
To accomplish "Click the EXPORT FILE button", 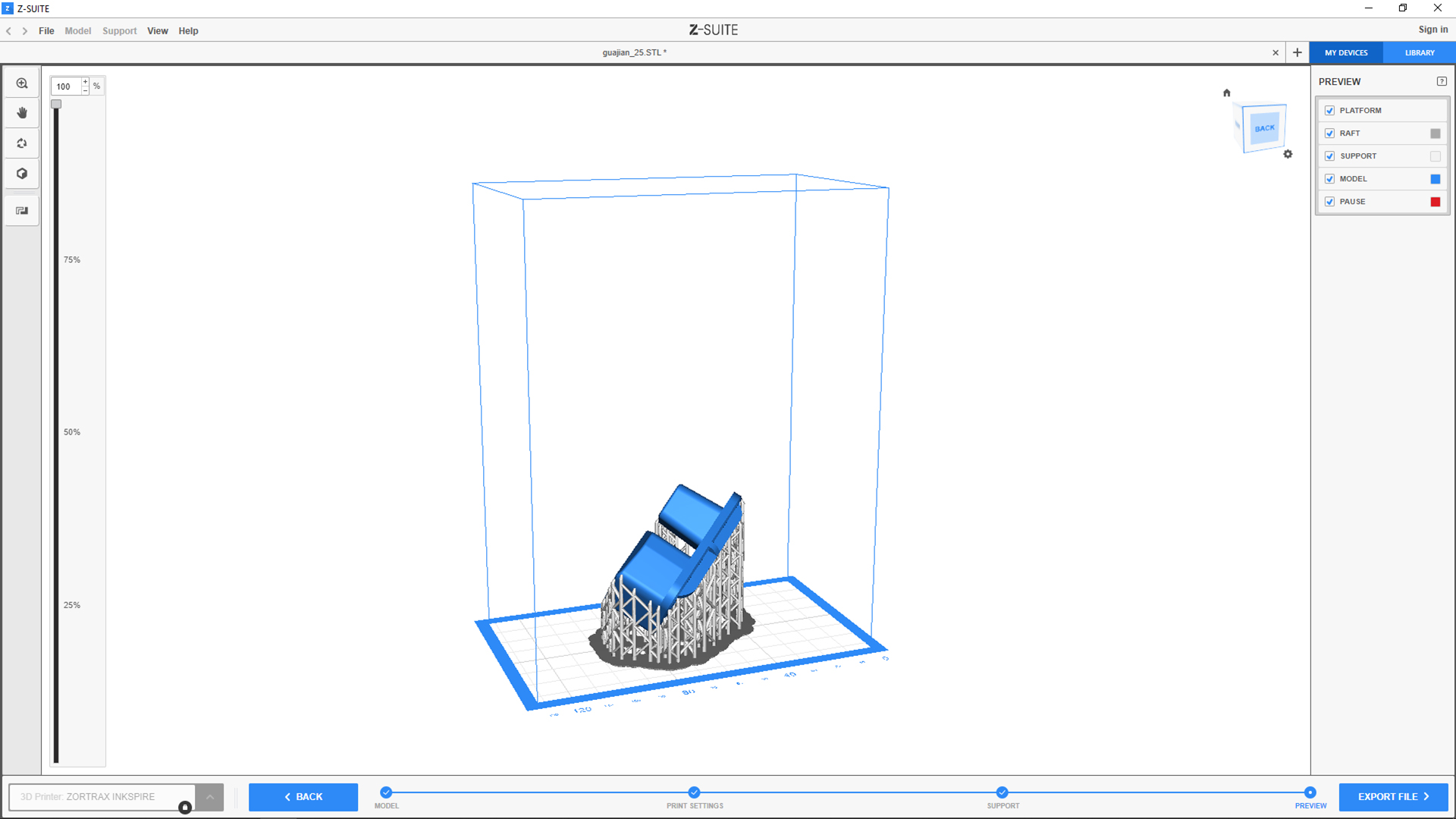I will (x=1393, y=797).
